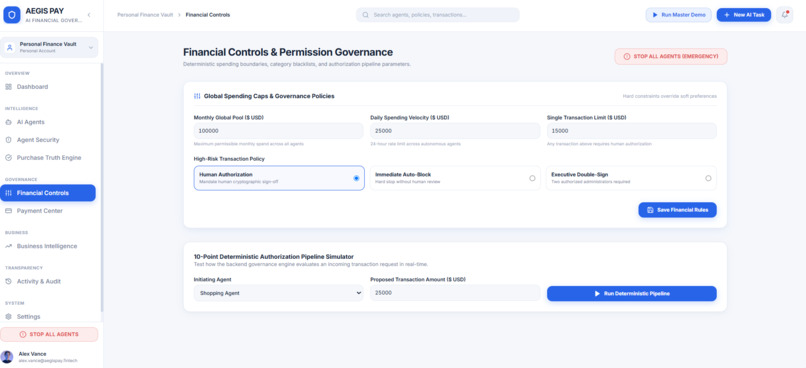Open Settings from the sidebar

(x=48, y=317)
